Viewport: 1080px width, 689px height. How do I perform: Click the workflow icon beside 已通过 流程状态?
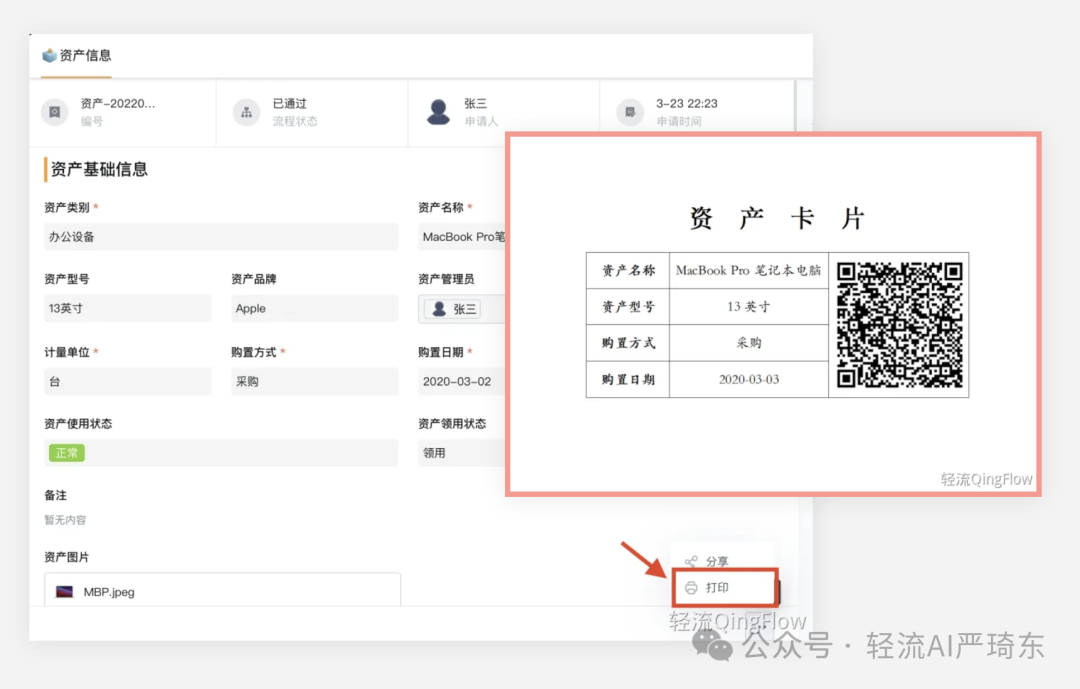[x=247, y=112]
